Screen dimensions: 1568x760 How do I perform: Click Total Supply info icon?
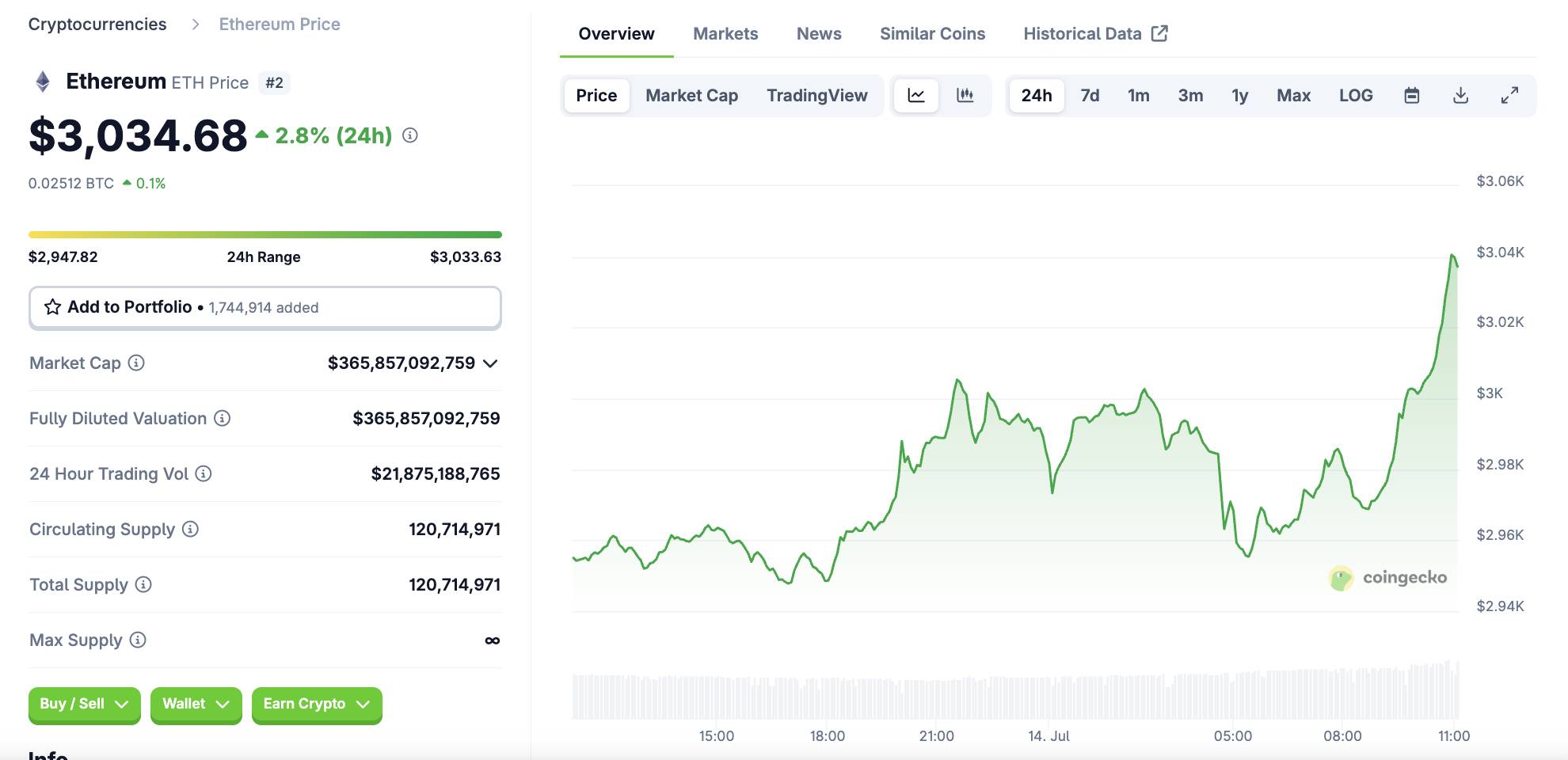[x=143, y=584]
